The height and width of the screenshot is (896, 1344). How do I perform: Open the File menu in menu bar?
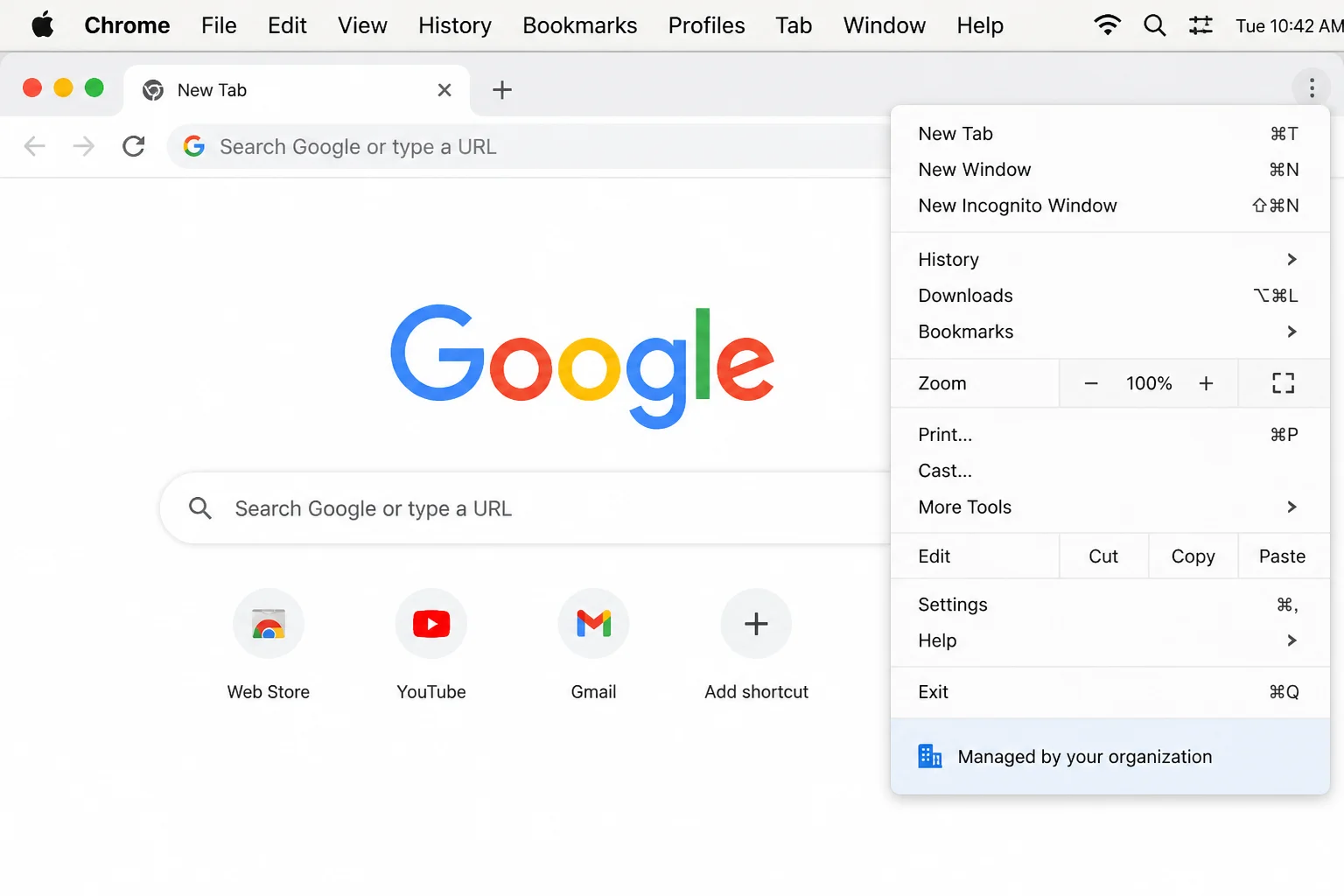point(219,25)
